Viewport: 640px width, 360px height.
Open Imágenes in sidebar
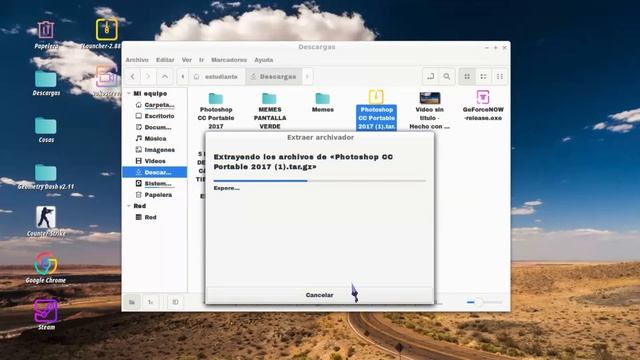(x=155, y=150)
